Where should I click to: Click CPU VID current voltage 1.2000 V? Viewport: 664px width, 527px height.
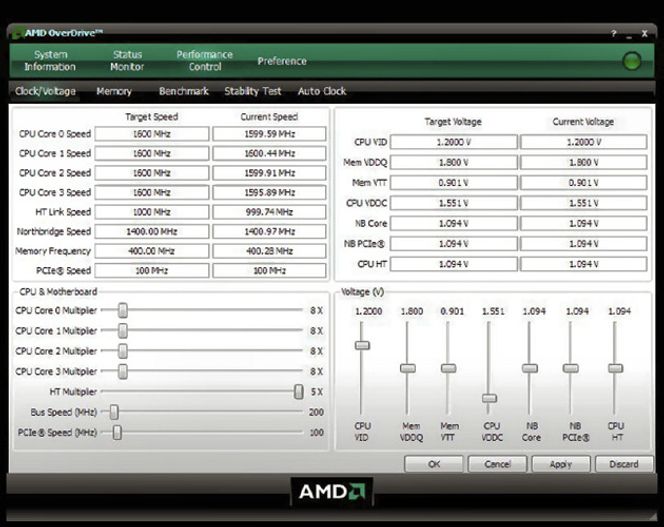pos(584,142)
